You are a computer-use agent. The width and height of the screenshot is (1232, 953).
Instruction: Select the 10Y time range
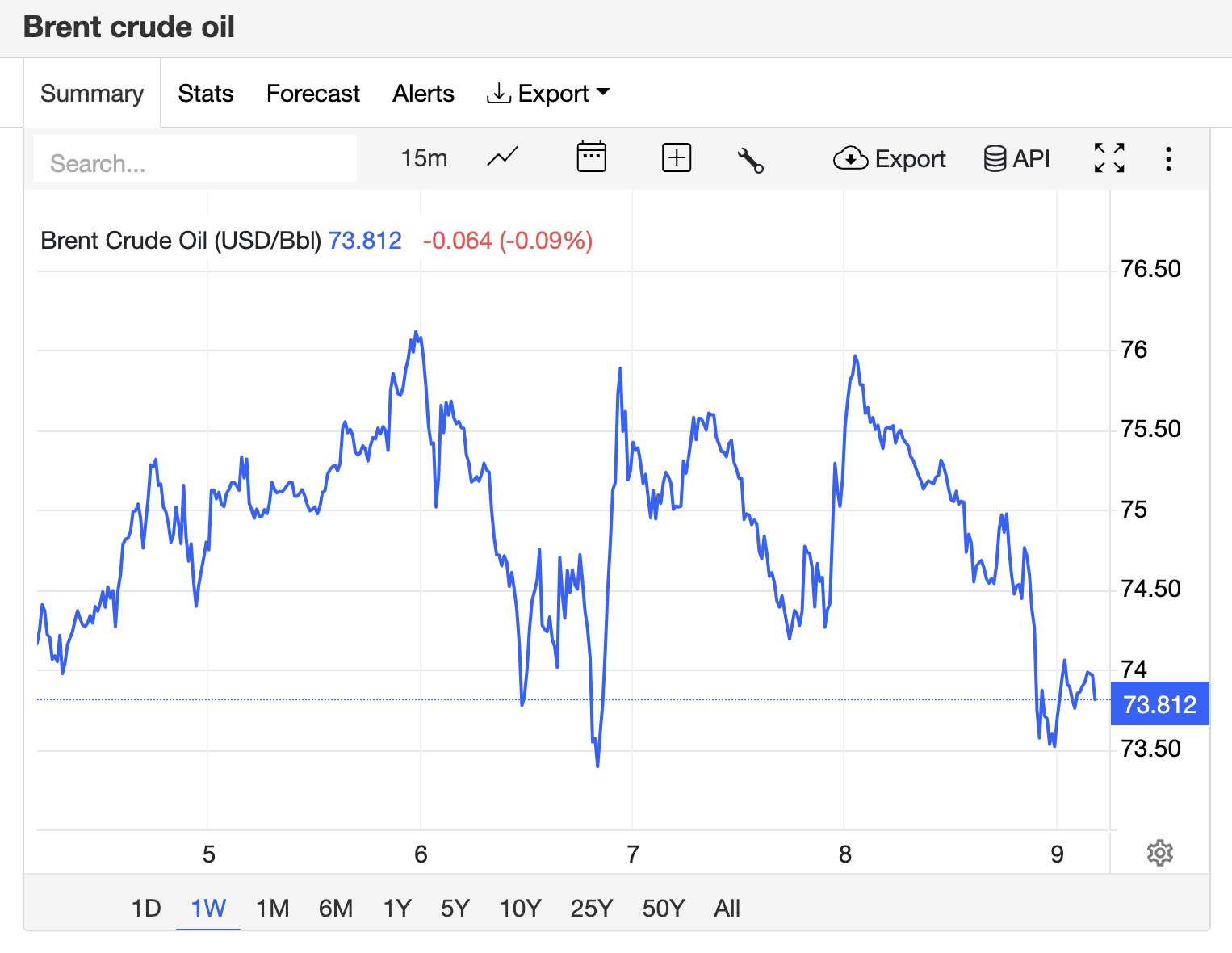520,909
